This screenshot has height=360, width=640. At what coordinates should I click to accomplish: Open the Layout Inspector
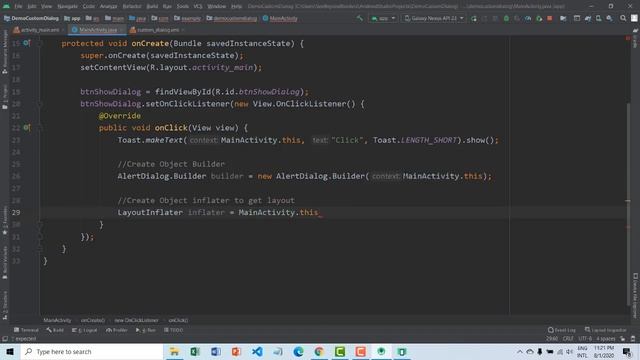[606, 330]
